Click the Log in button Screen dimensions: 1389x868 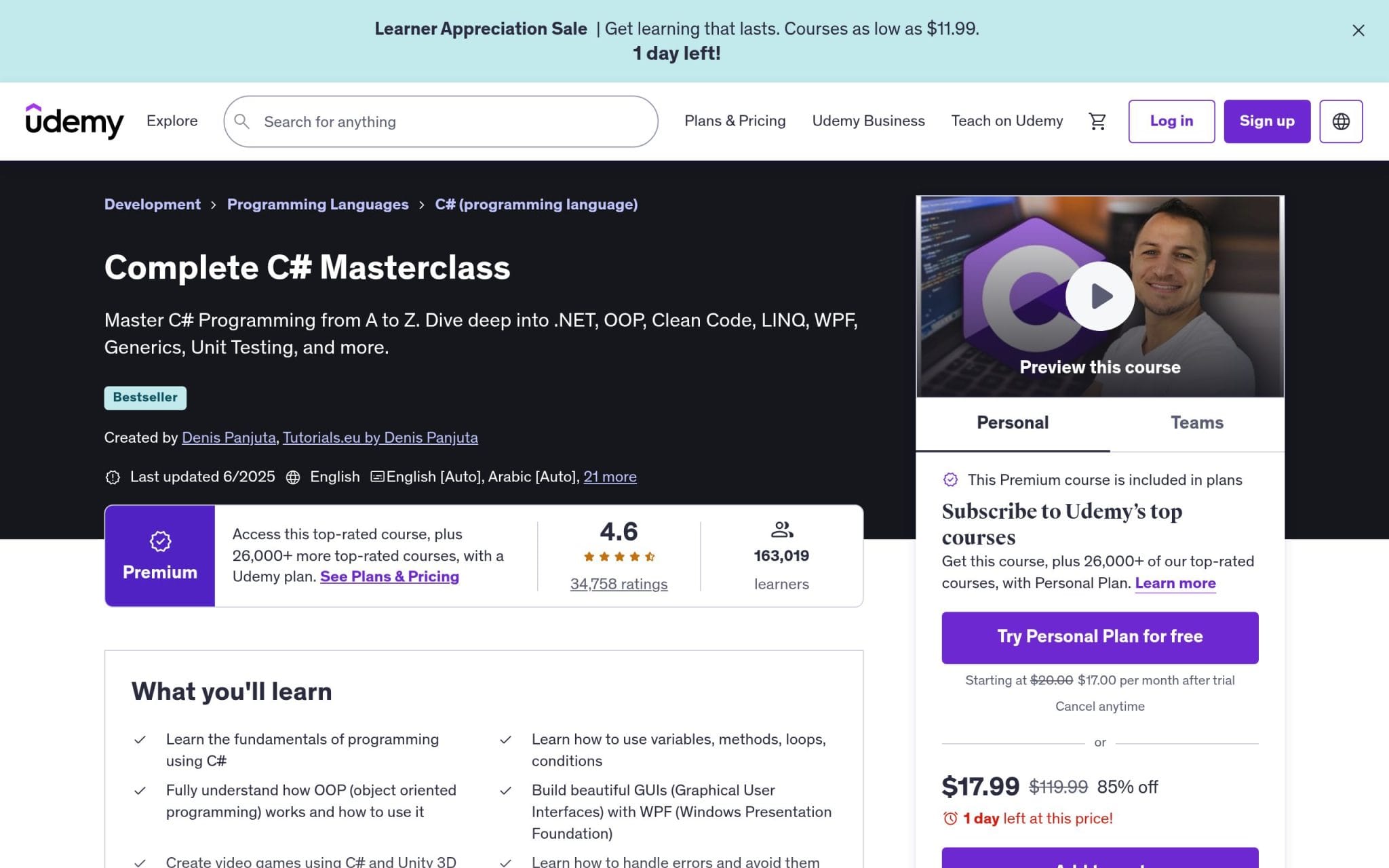click(1171, 121)
